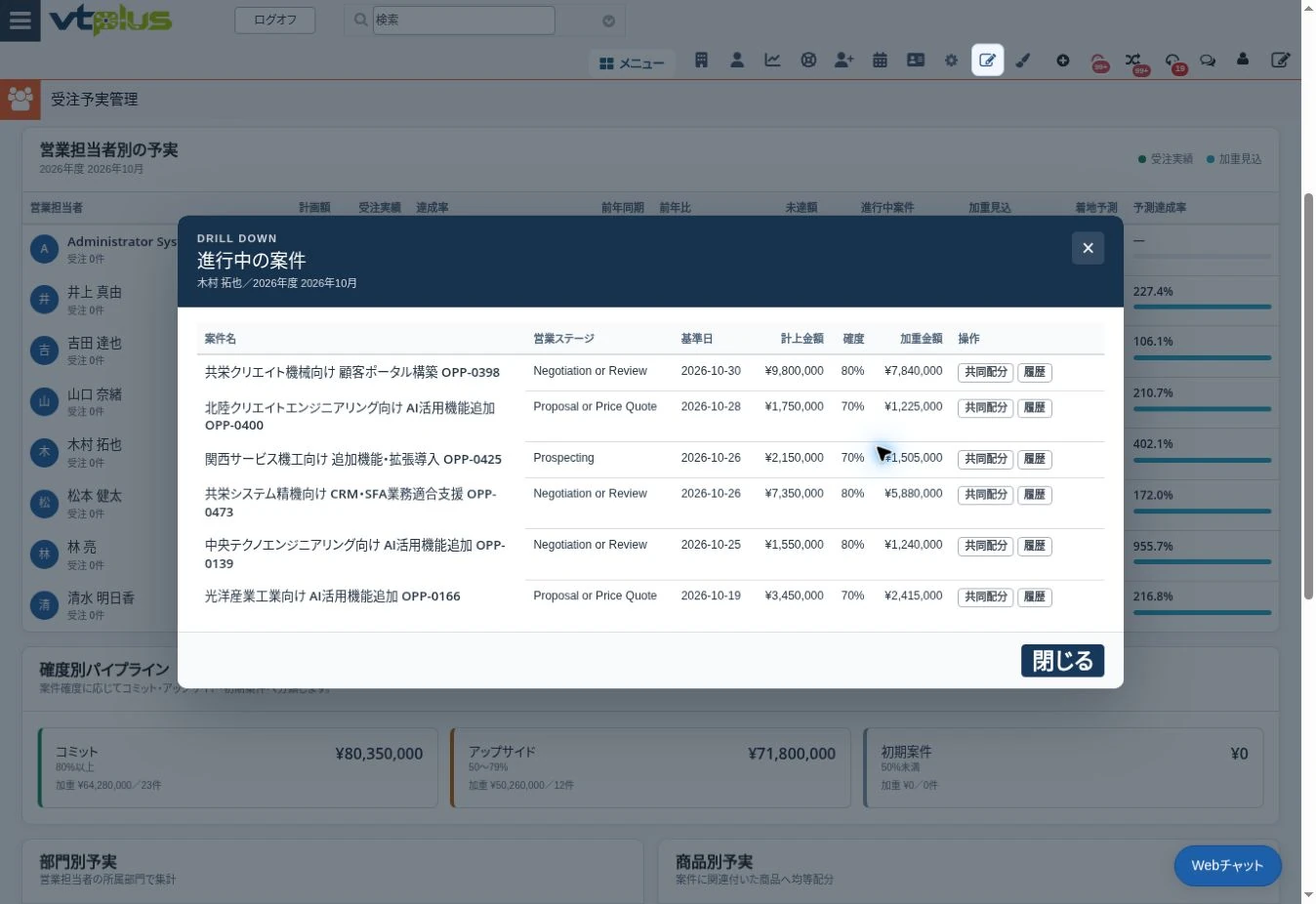The width and height of the screenshot is (1316, 904).
Task: Click the ¥71,800,000 アップサイド amount
Action: click(x=792, y=754)
